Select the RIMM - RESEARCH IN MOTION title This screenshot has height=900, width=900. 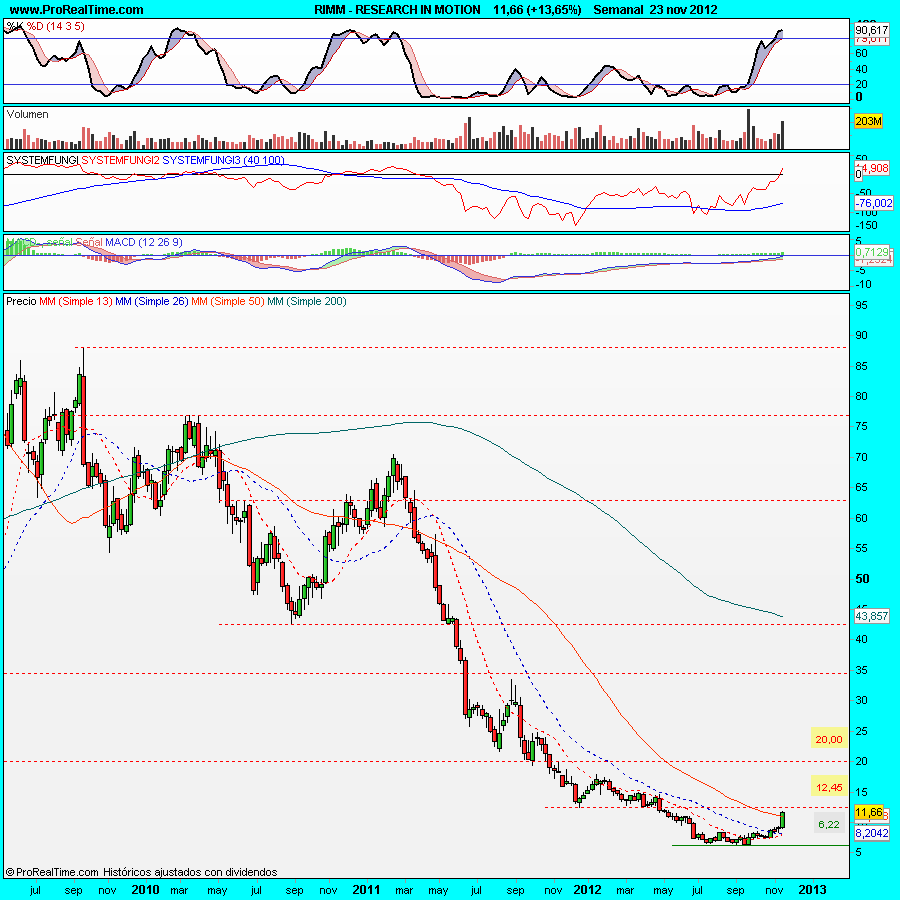pos(397,10)
